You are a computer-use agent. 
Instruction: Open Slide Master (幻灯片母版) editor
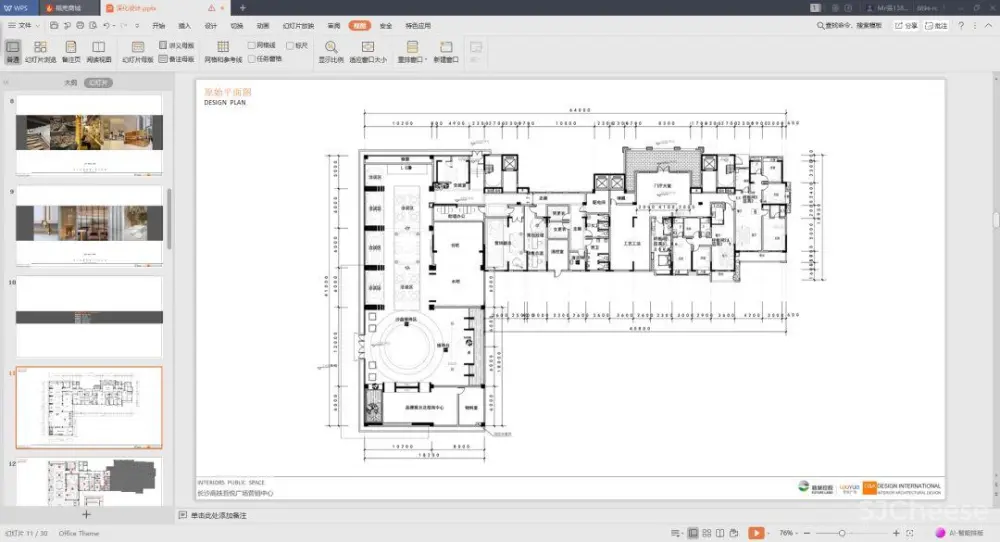(138, 51)
